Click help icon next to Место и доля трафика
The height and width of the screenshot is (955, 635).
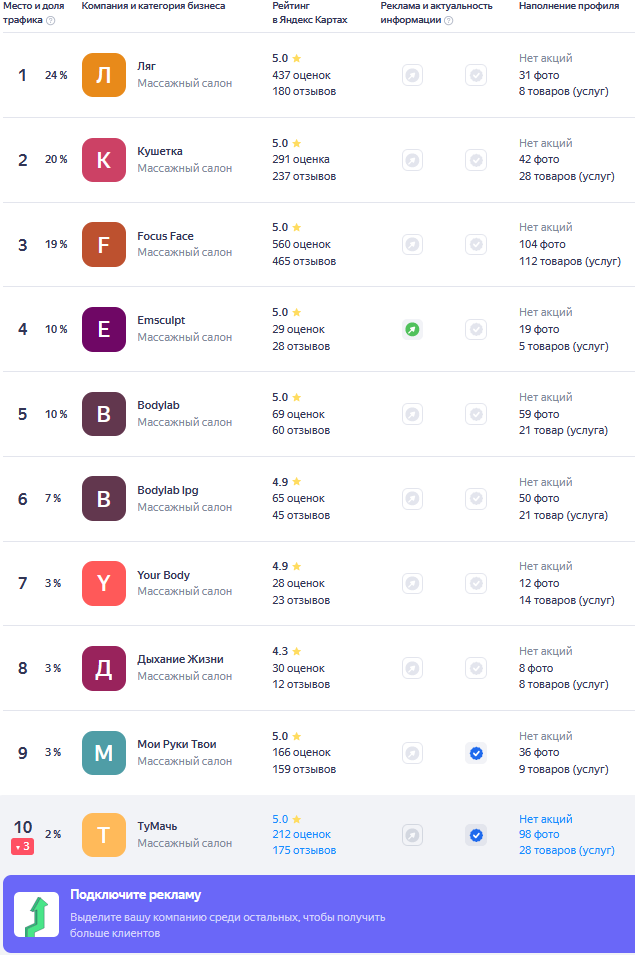[x=51, y=20]
